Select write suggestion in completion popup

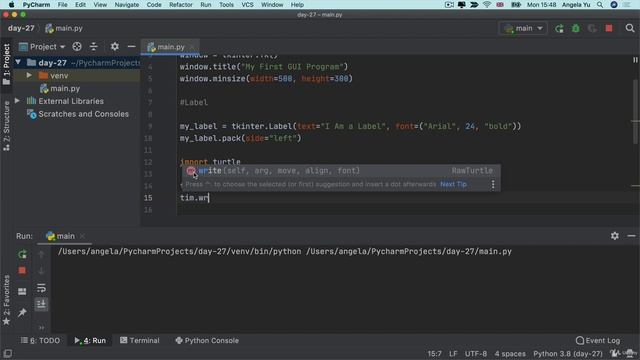pyautogui.click(x=340, y=171)
